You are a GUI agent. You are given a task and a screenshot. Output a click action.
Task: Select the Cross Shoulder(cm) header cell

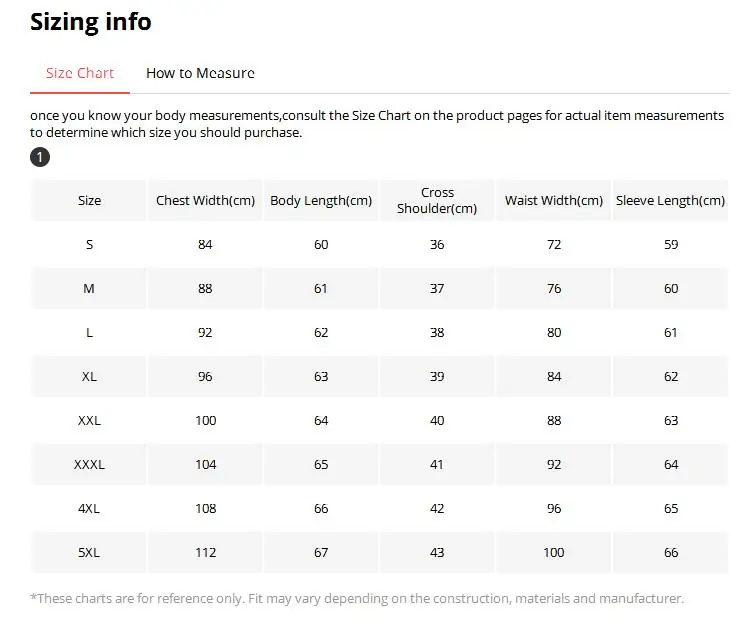pyautogui.click(x=437, y=200)
